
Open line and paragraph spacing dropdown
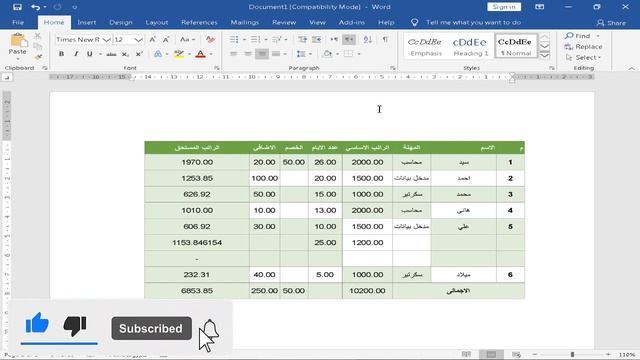(304, 54)
